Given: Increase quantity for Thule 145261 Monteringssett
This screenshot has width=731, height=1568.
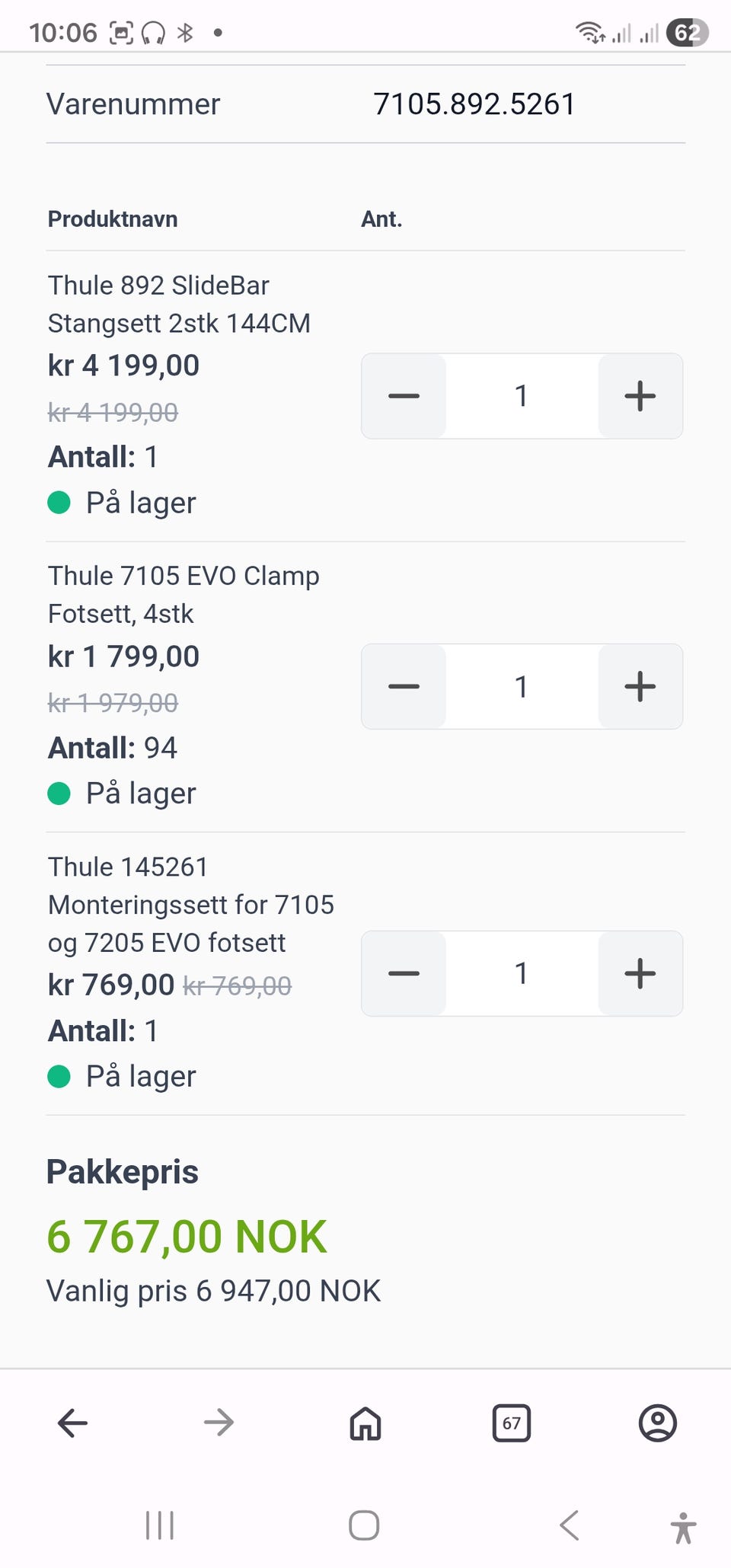Looking at the screenshot, I should click(640, 973).
